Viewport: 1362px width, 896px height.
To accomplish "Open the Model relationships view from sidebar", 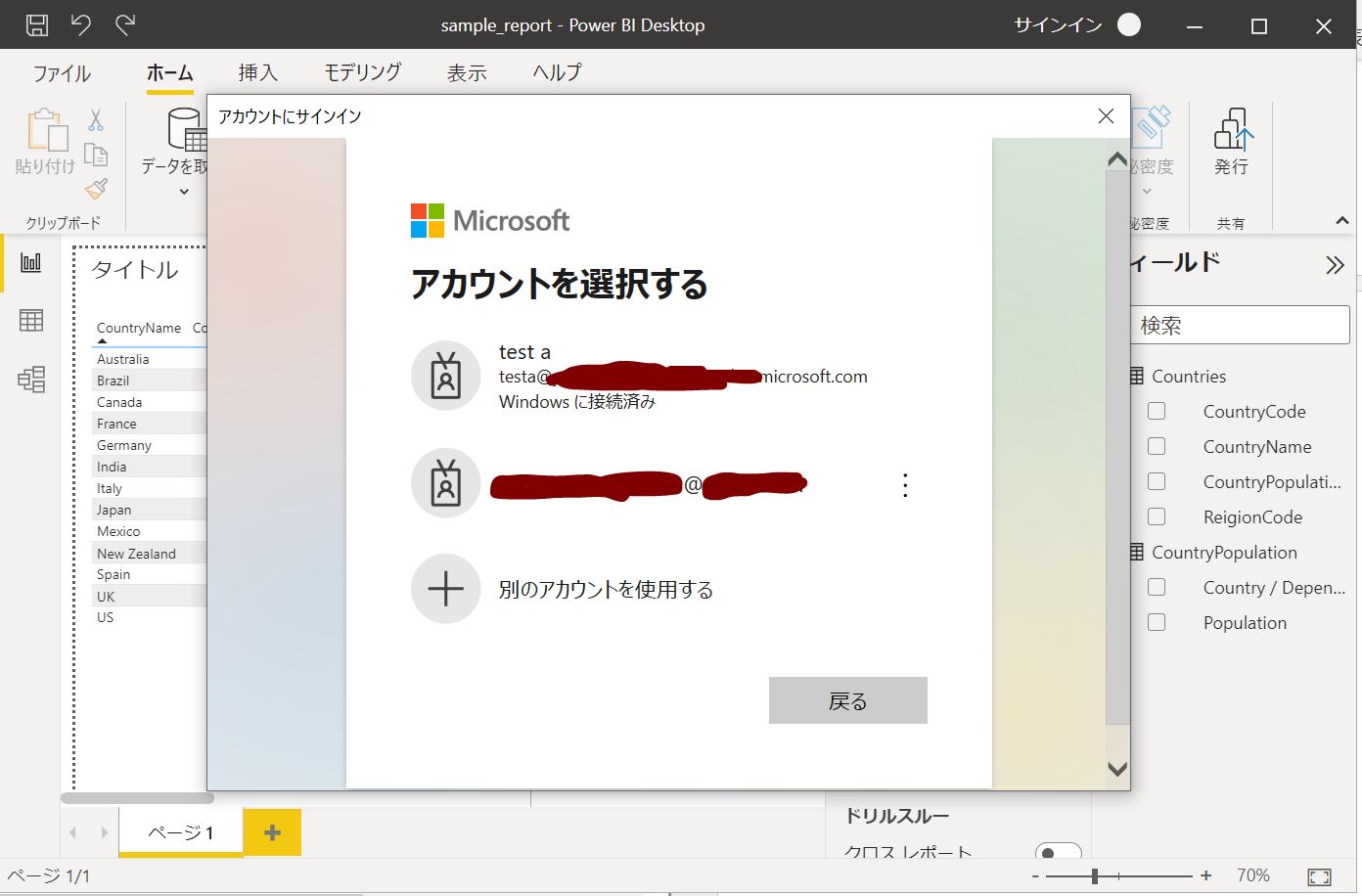I will [x=31, y=379].
